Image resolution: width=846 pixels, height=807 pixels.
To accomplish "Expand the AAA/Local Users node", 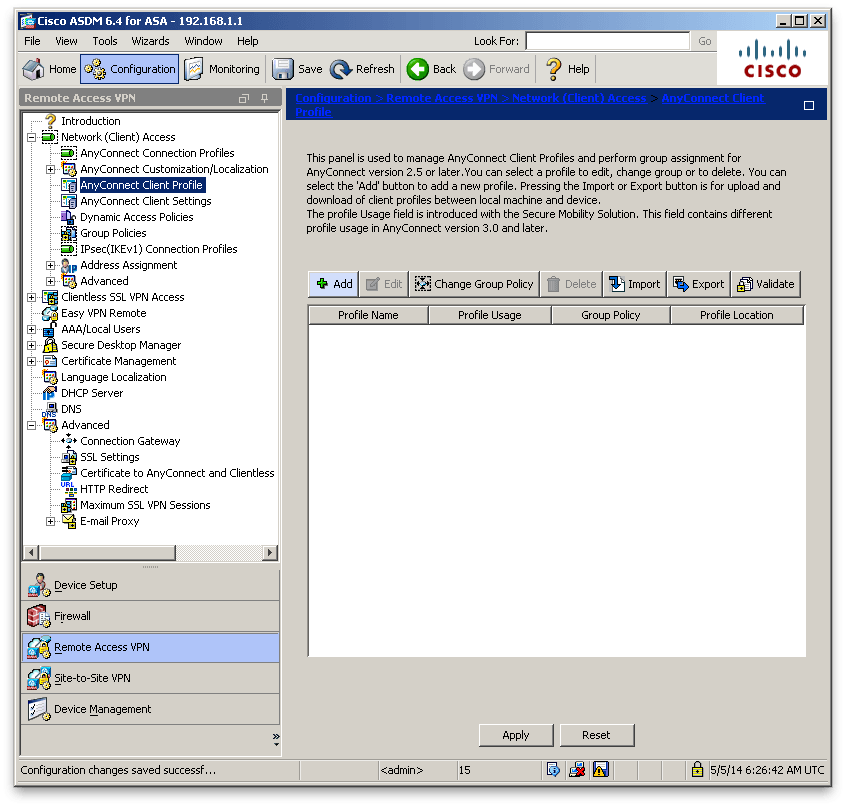I will [x=32, y=330].
